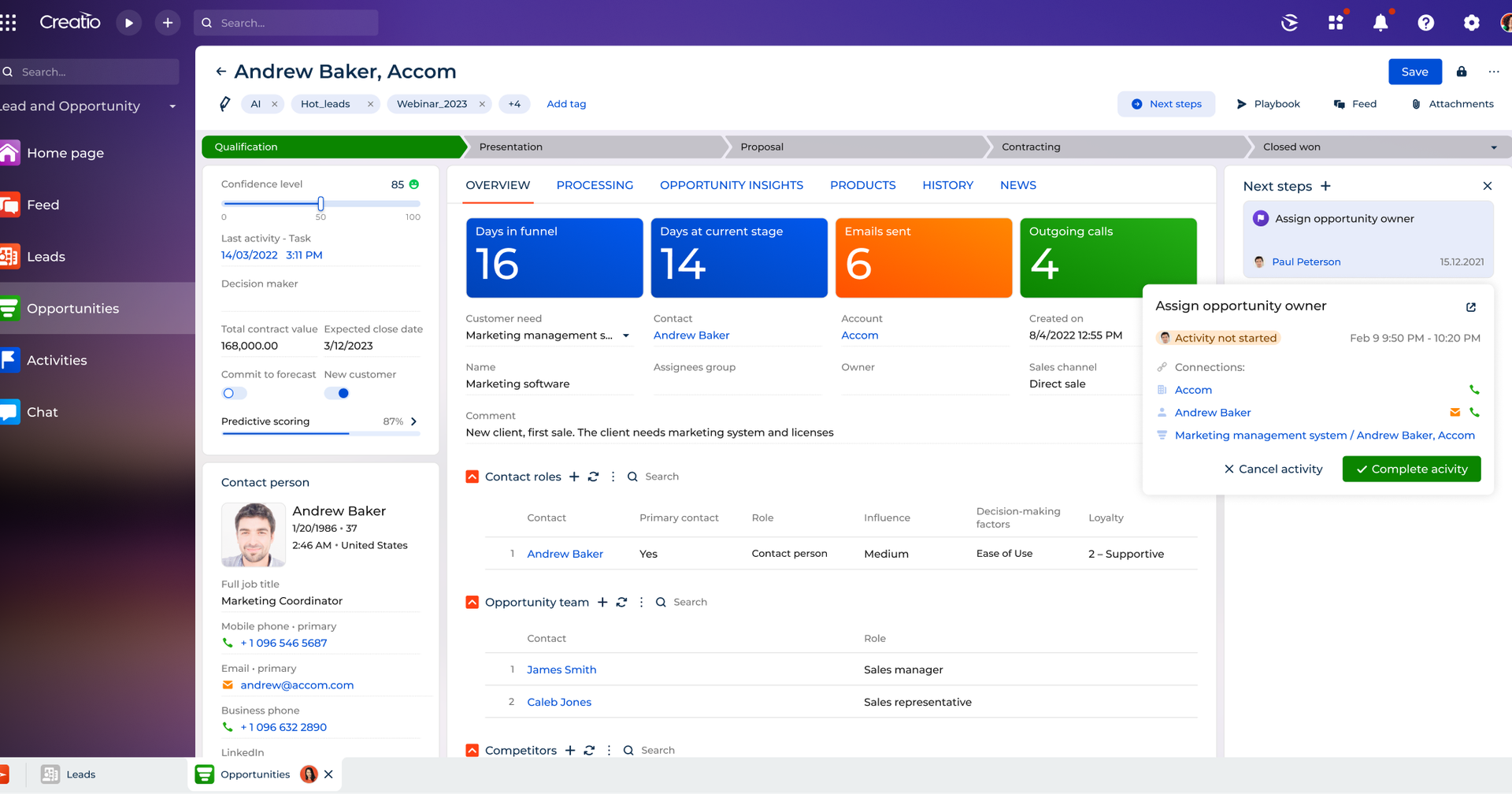The width and height of the screenshot is (1512, 794).
Task: Click the plus add-new icon in top bar
Action: point(168,23)
